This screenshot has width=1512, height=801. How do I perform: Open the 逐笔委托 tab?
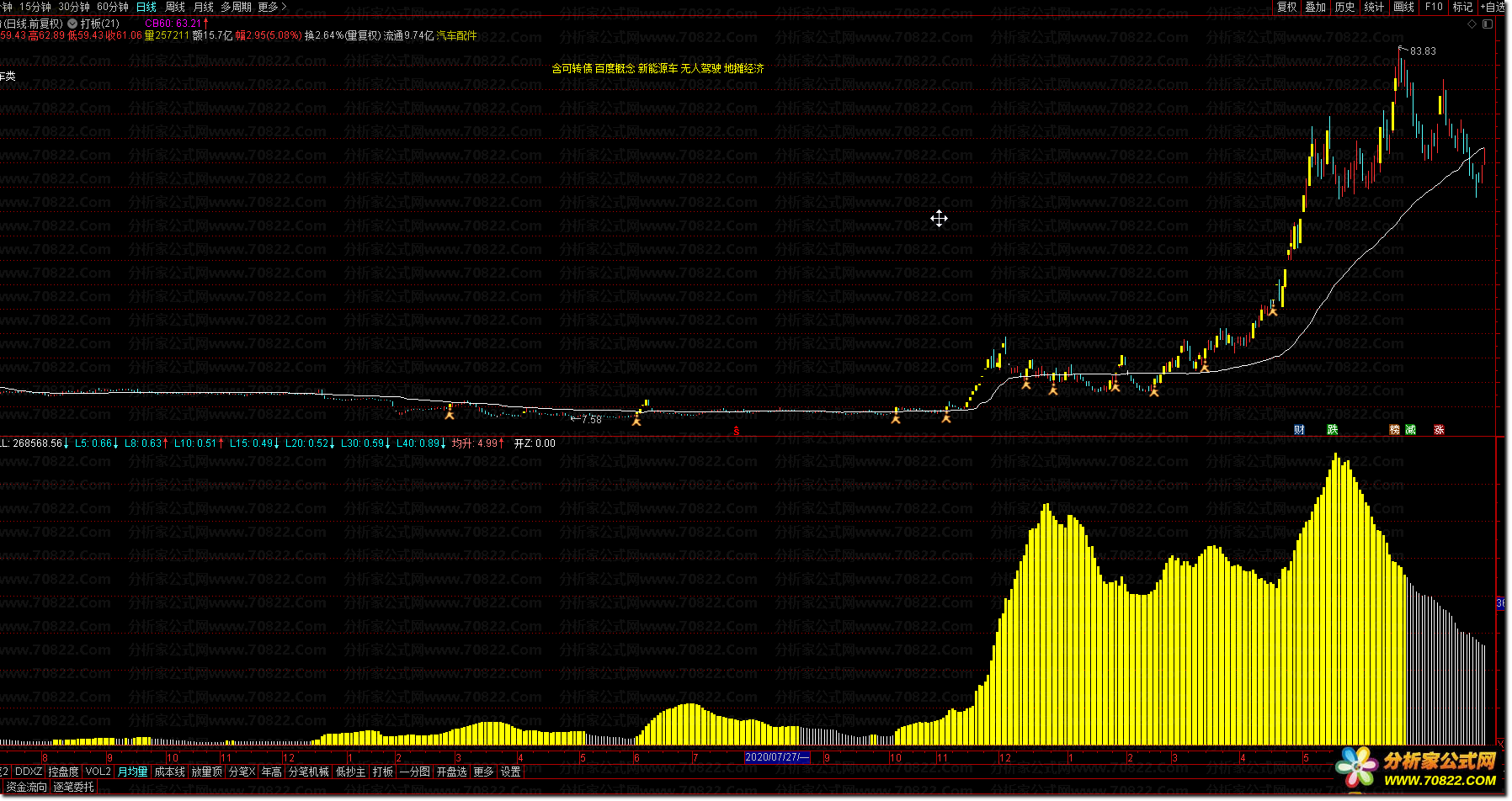74,788
